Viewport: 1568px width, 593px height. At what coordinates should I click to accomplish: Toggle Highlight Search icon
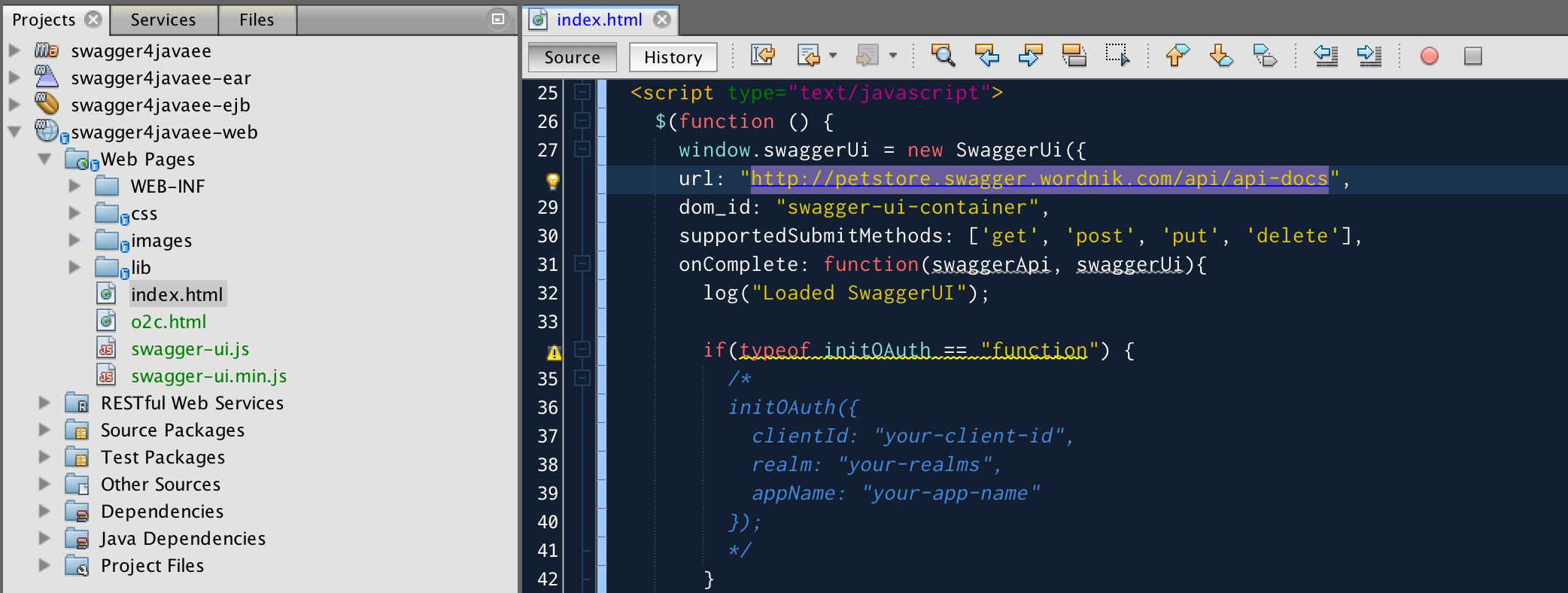[x=1074, y=56]
